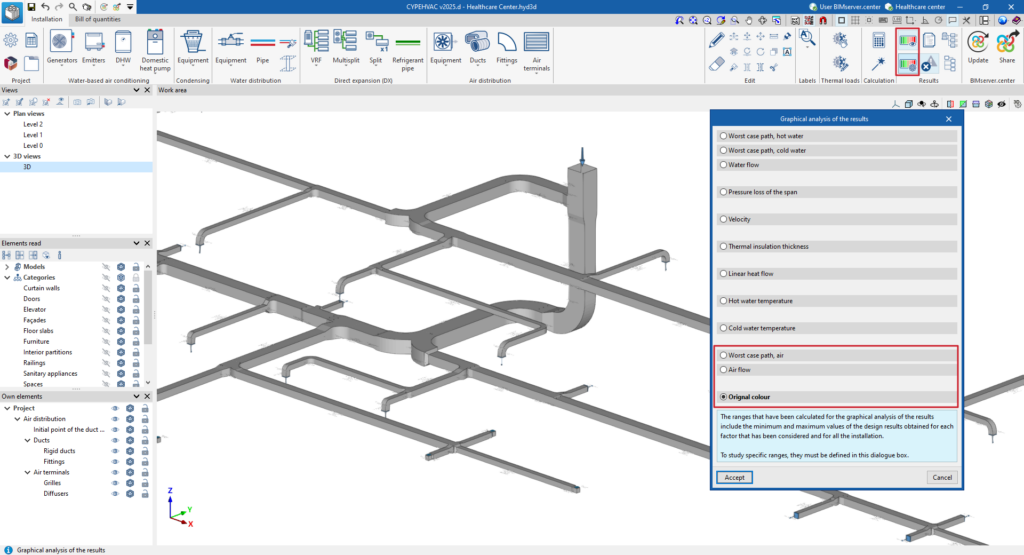Select Level 1 plan view

(x=33, y=135)
